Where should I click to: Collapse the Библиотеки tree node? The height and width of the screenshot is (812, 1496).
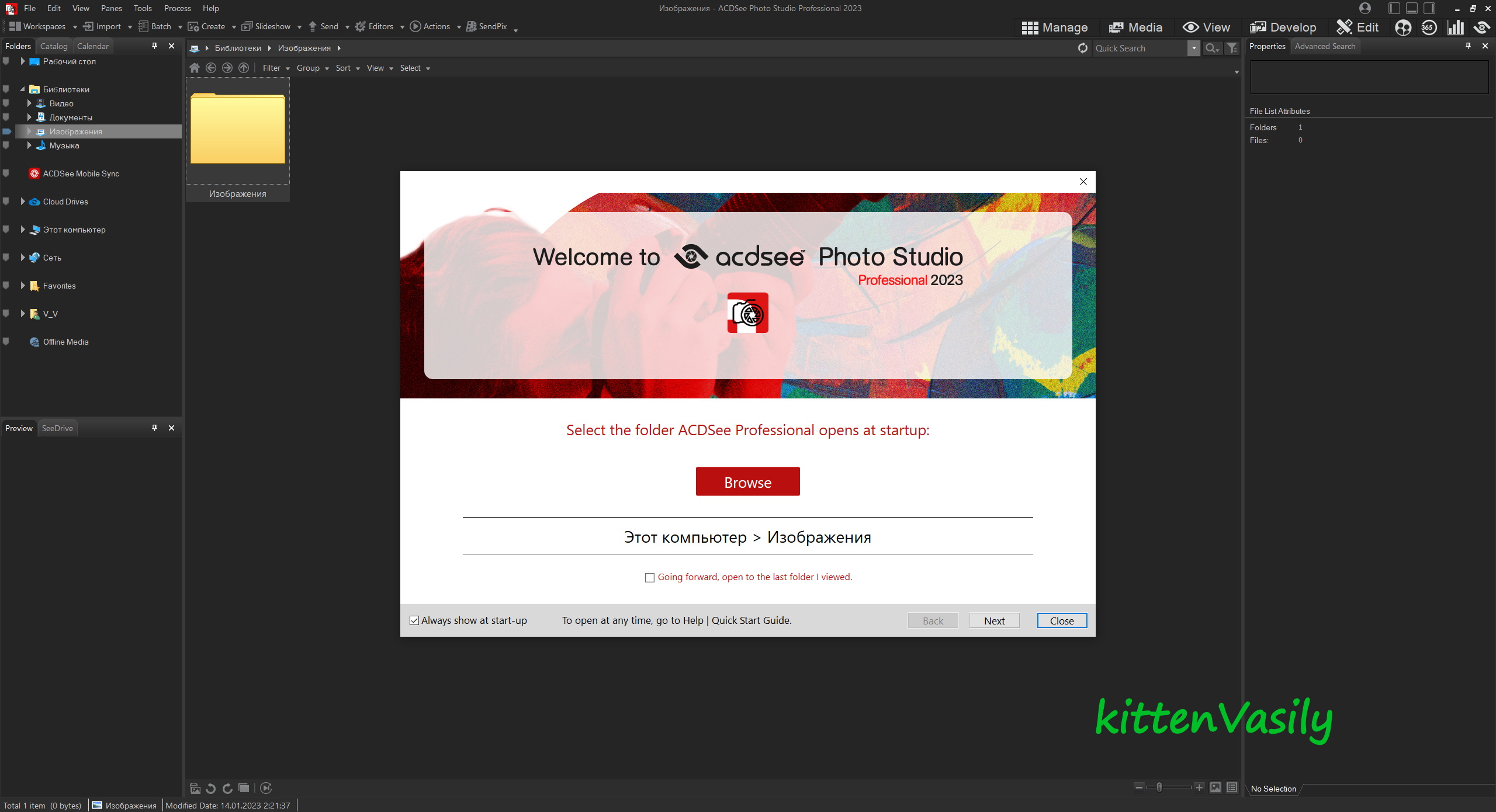(23, 89)
